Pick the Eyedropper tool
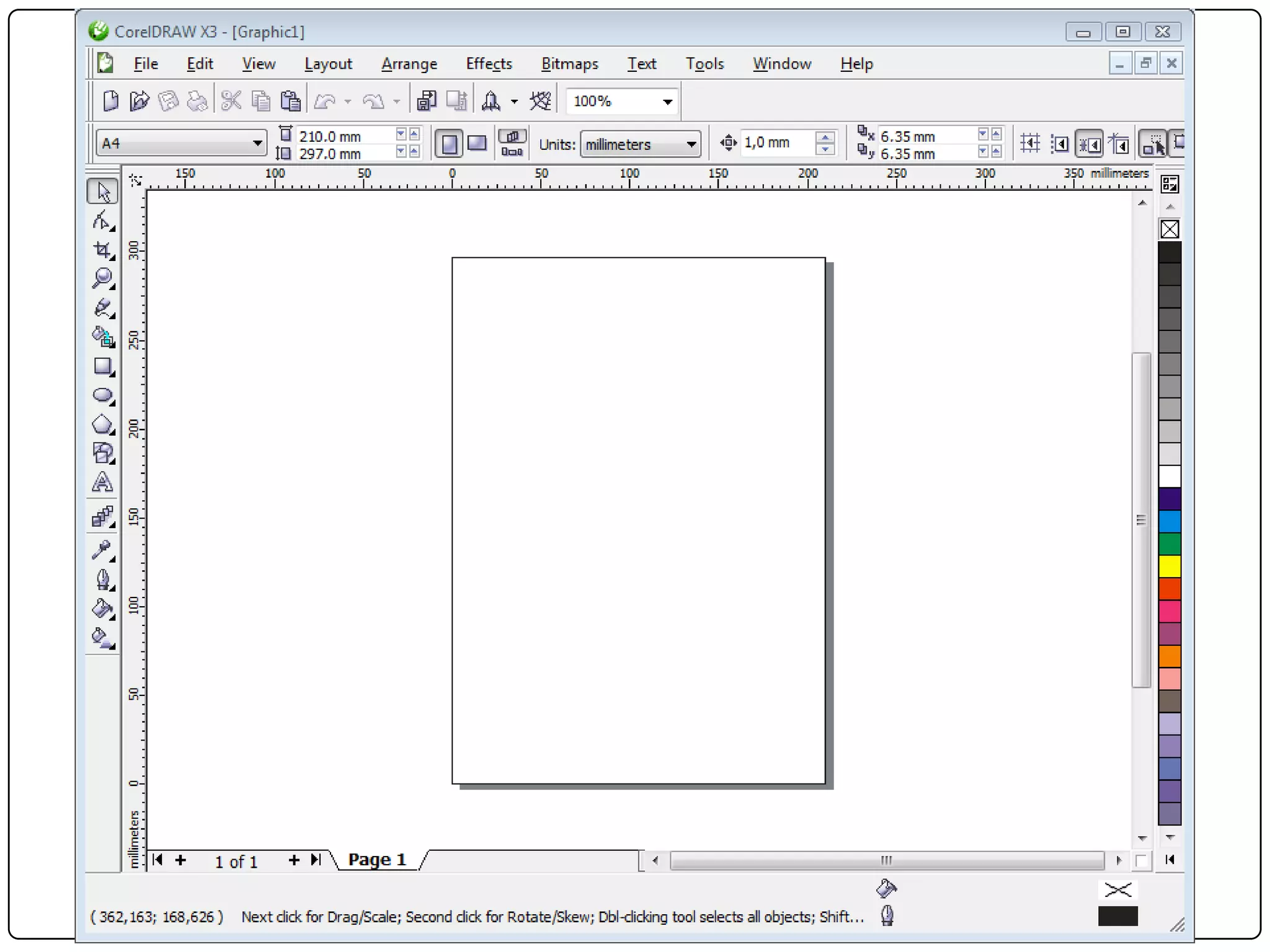Screen dimensions: 1270x952 coord(102,549)
